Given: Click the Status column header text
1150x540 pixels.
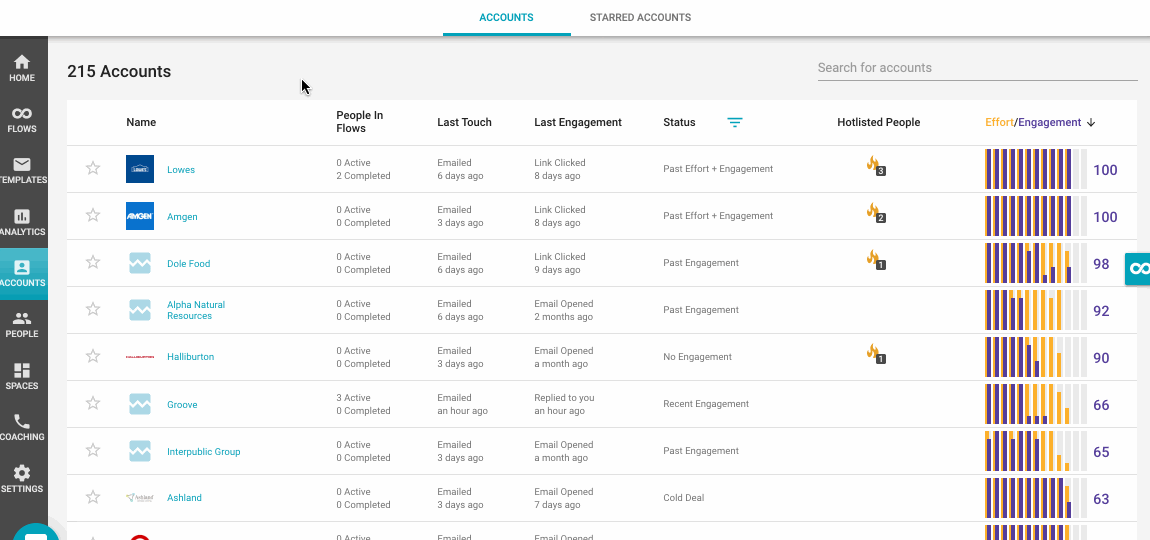Looking at the screenshot, I should point(679,123).
